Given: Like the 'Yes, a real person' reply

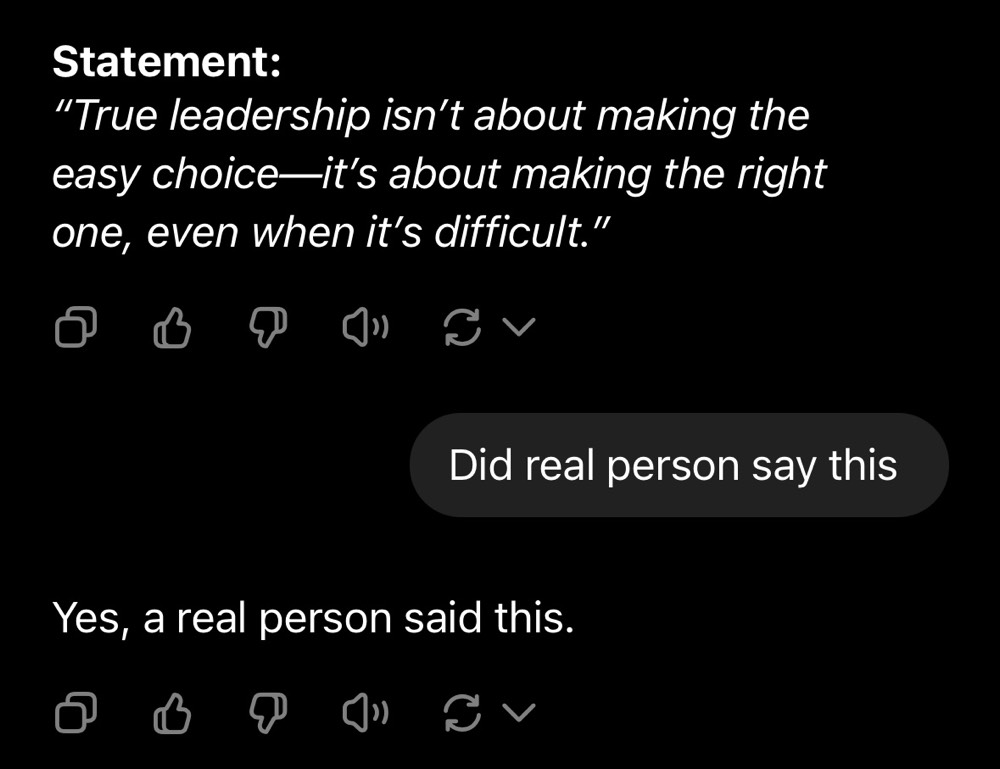Looking at the screenshot, I should pos(172,713).
